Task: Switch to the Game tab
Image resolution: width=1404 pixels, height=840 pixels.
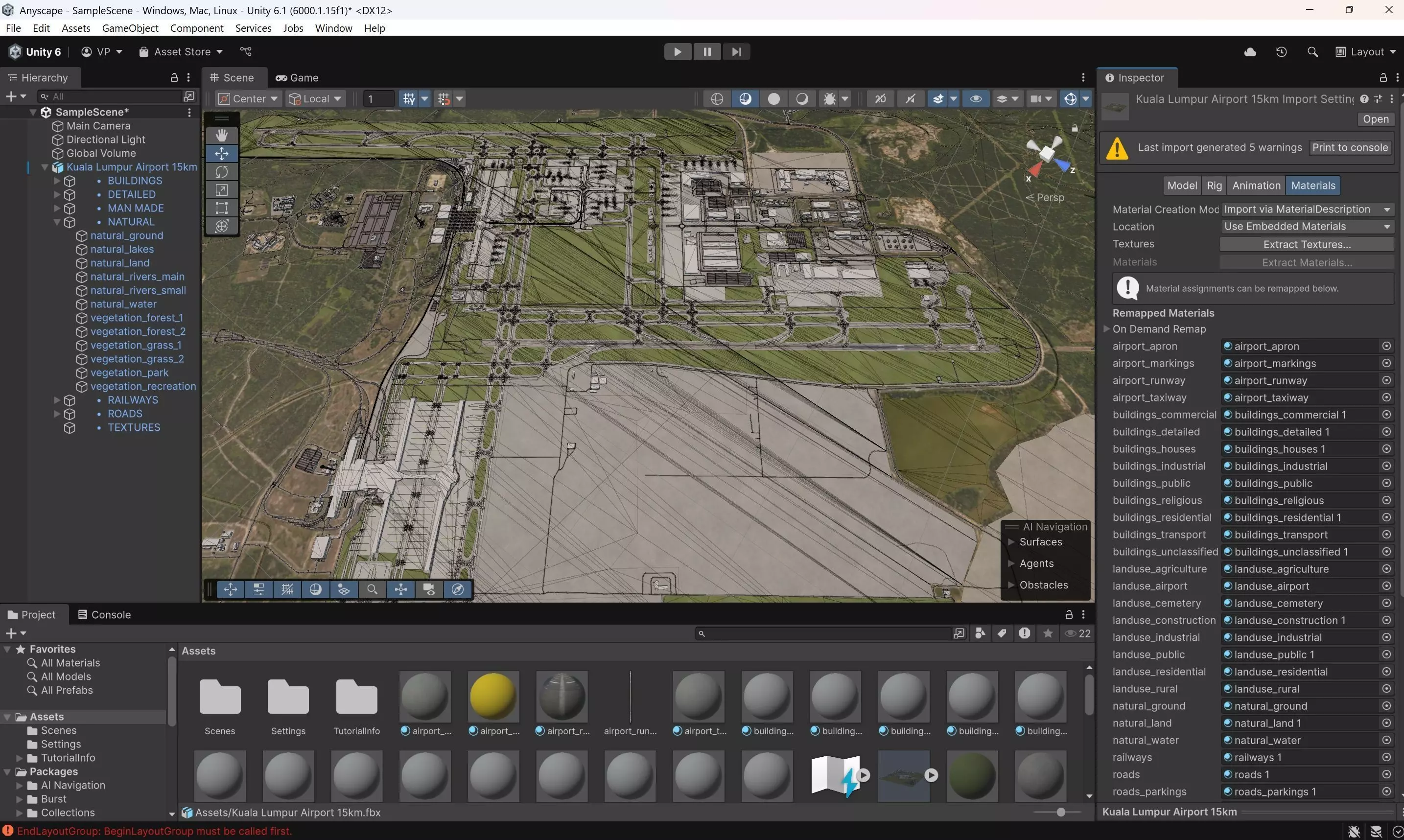Action: (x=297, y=77)
